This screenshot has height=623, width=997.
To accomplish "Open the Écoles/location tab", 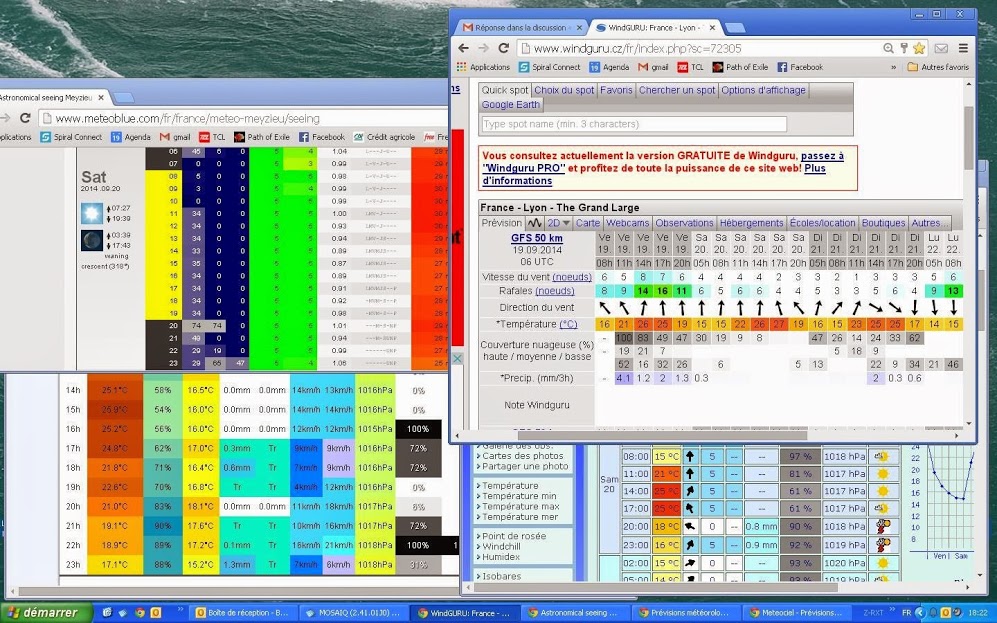I will pyautogui.click(x=822, y=223).
